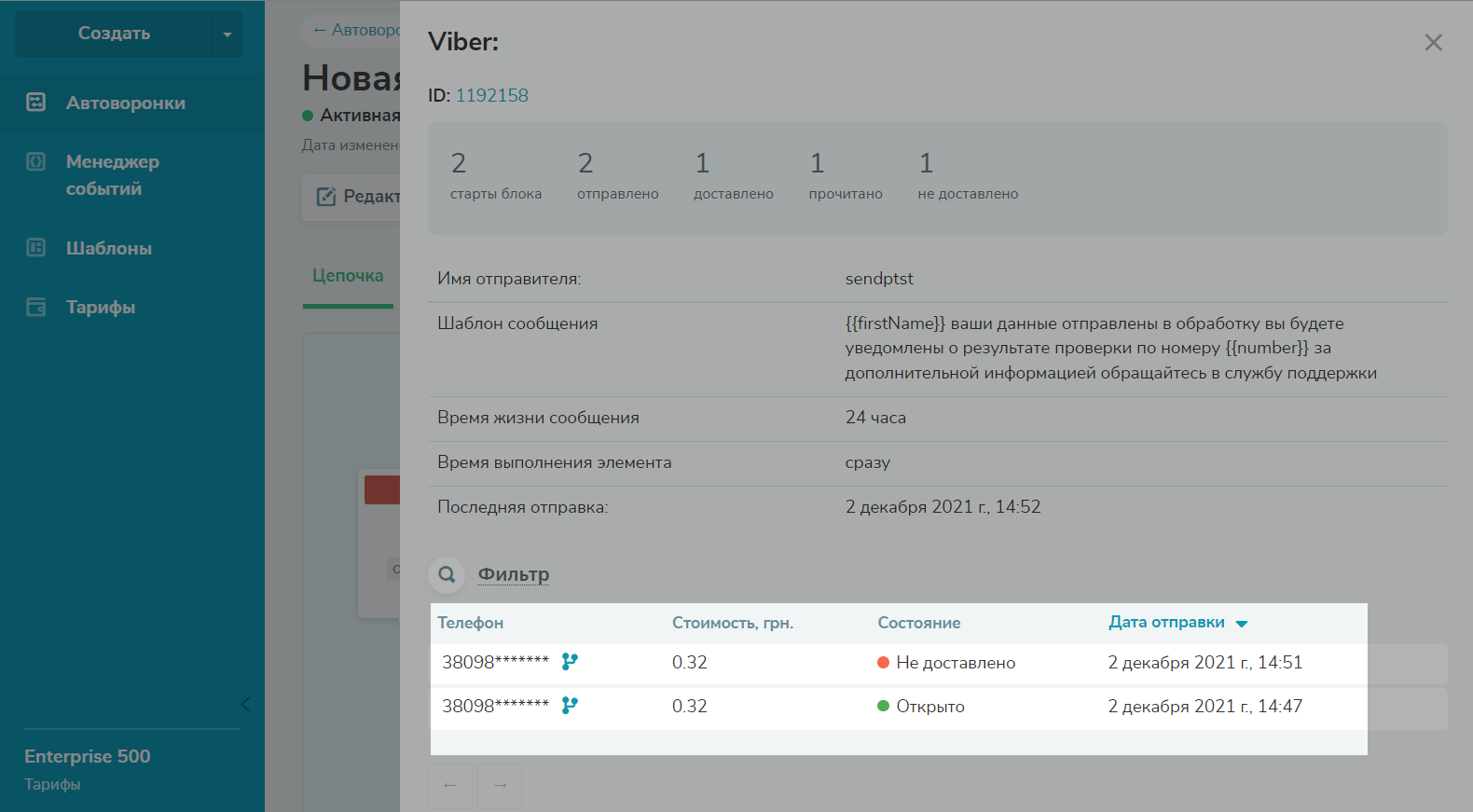Open the Фильтр link
This screenshot has width=1473, height=812.
point(513,575)
